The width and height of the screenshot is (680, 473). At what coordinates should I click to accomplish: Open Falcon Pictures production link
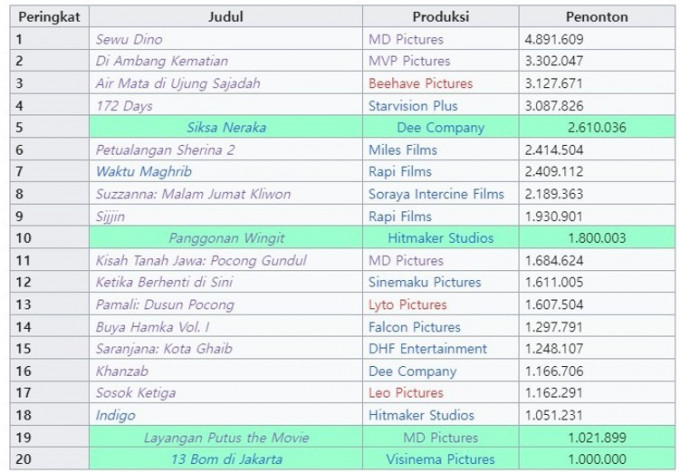pyautogui.click(x=414, y=327)
